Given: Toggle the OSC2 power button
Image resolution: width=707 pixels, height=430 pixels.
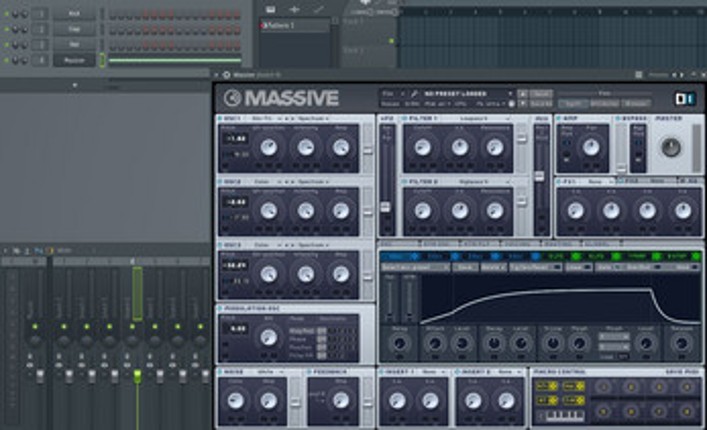Looking at the screenshot, I should 220,182.
